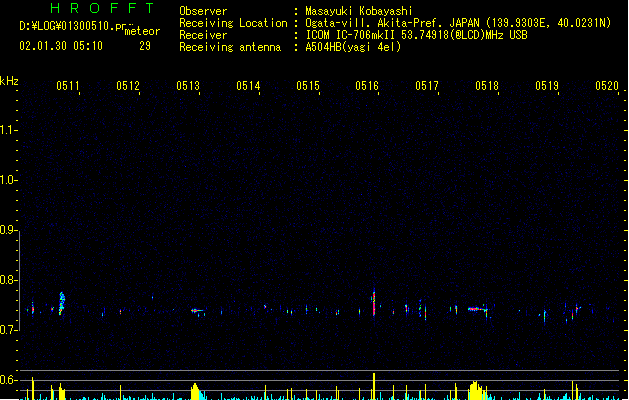Click the 0517 time marker
This screenshot has width=629, height=400.
tap(427, 86)
